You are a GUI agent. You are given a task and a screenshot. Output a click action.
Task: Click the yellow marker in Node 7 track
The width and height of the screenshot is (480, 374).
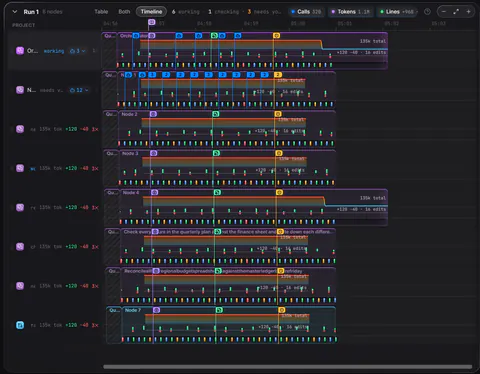tap(282, 310)
